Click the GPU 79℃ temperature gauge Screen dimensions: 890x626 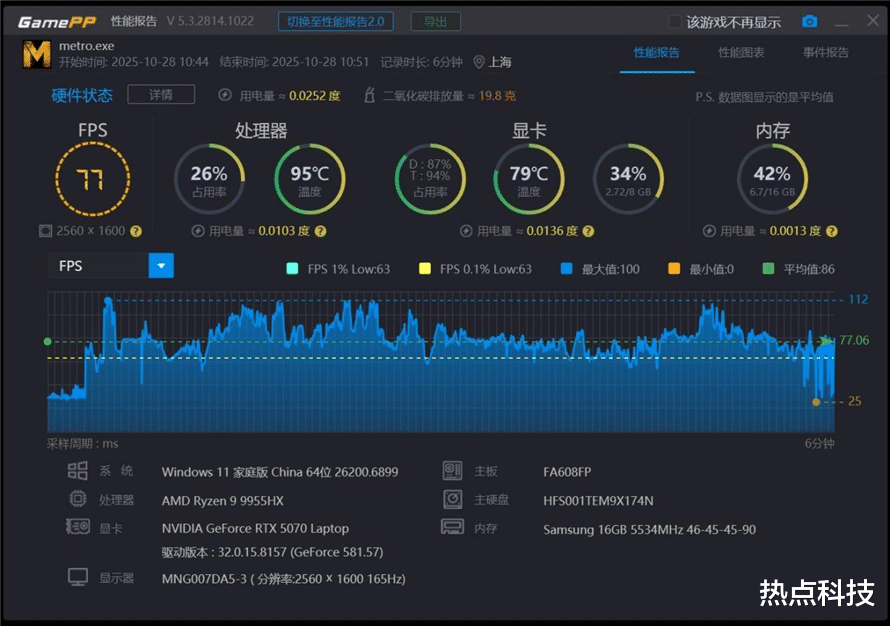click(x=529, y=179)
